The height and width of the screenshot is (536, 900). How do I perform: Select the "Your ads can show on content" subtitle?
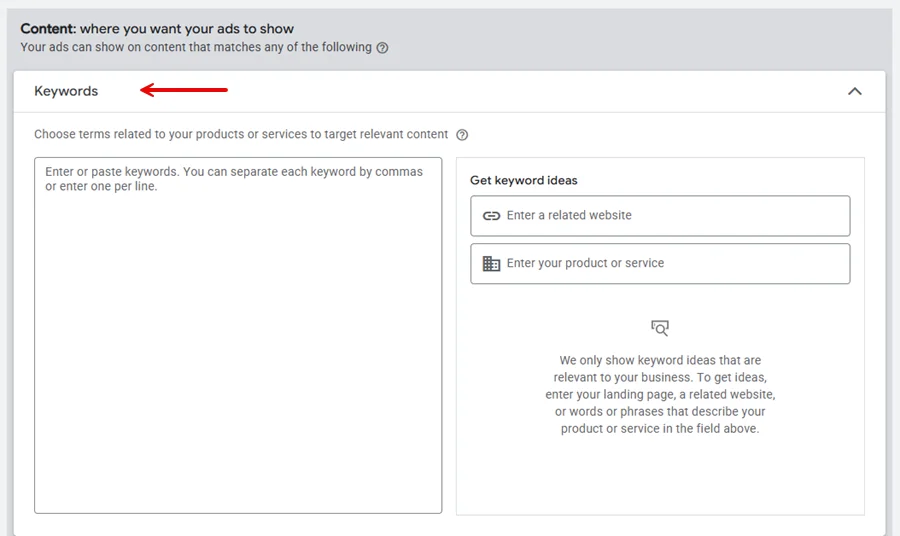(x=195, y=47)
